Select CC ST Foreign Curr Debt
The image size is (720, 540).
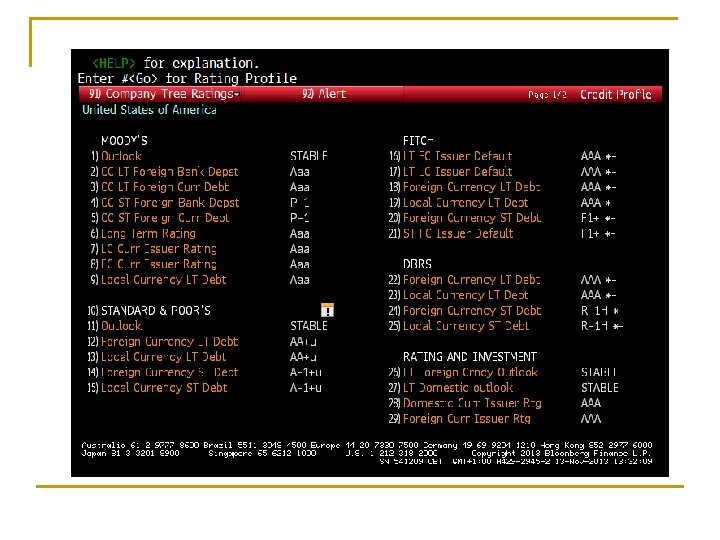(160, 218)
